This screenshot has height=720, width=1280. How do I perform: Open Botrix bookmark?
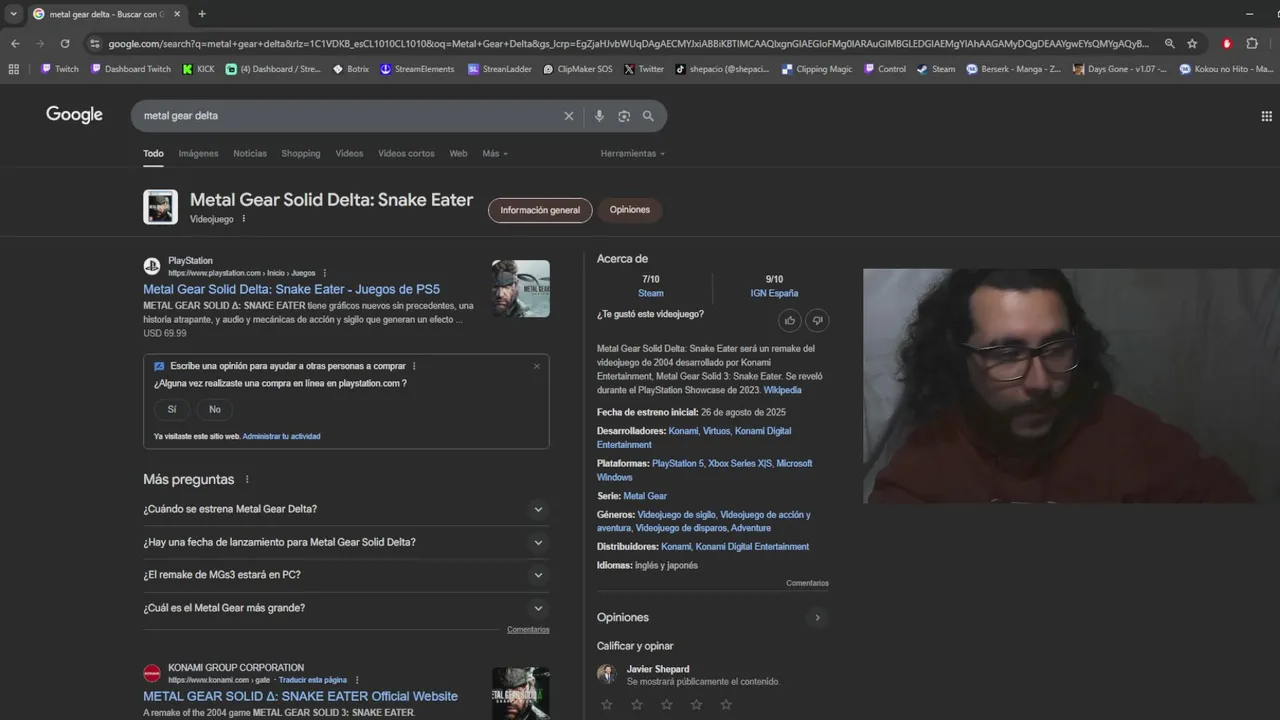351,69
